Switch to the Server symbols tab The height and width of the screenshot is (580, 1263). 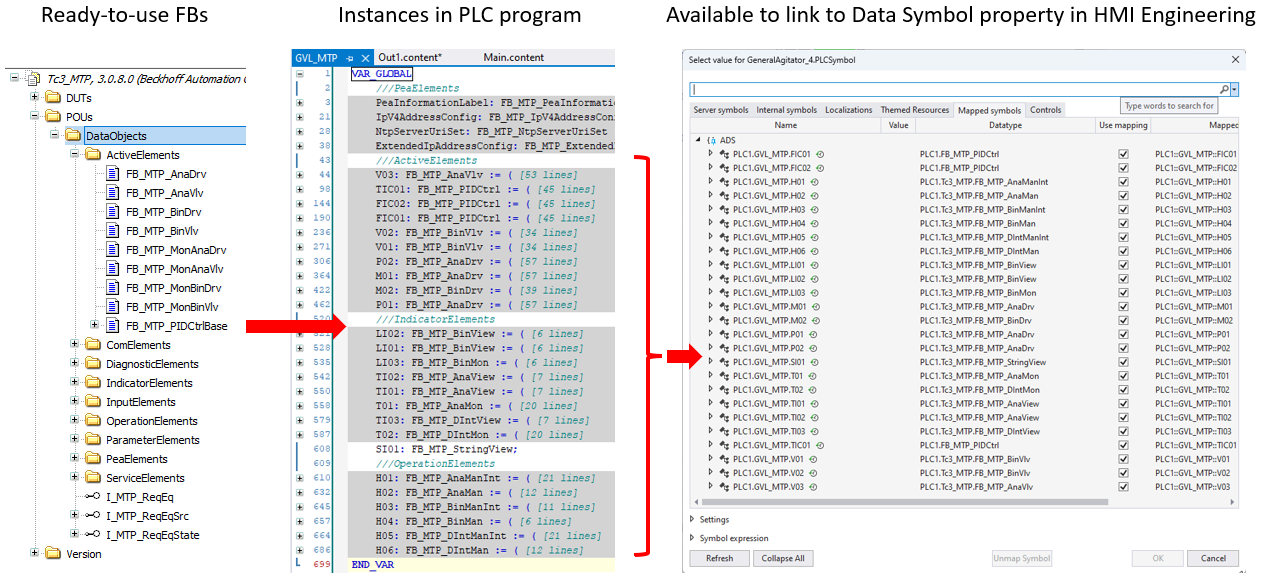[x=722, y=110]
